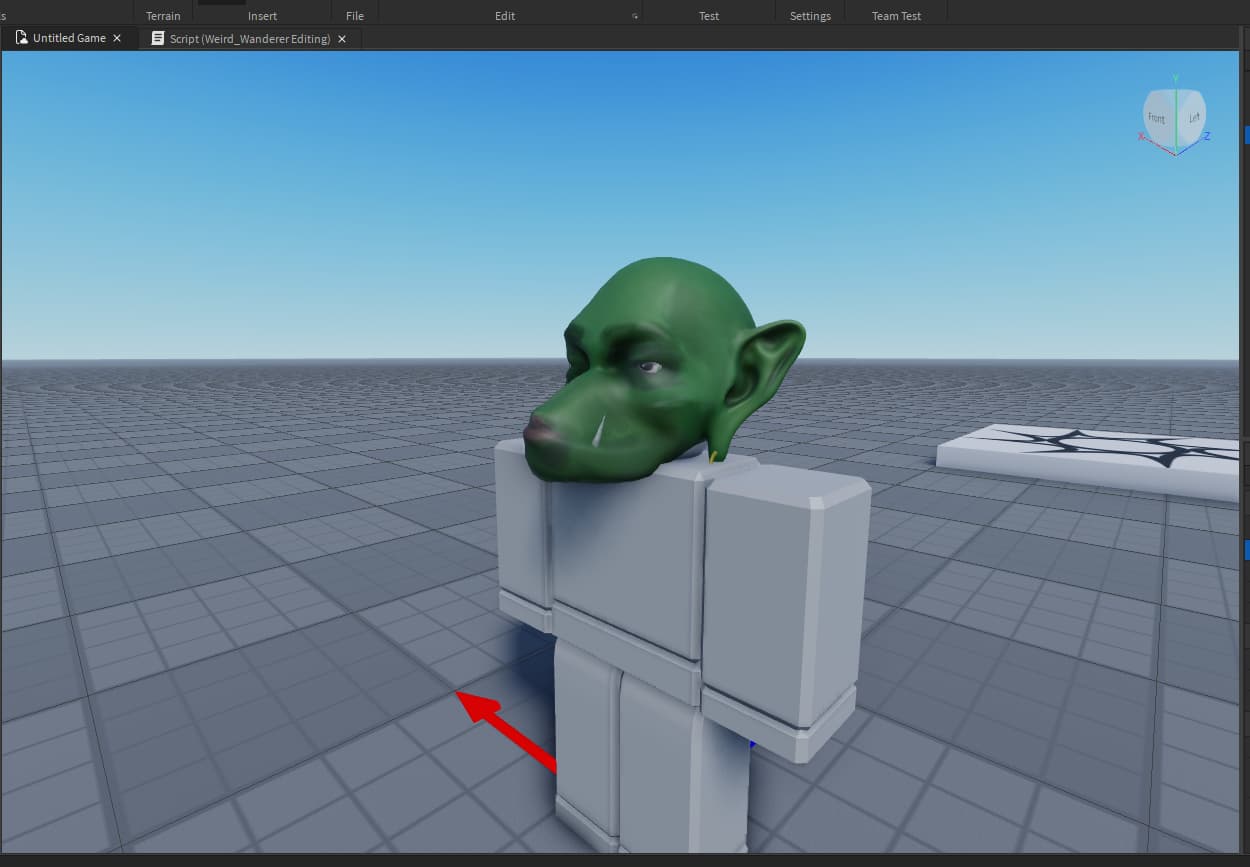Screen dimensions: 1250x867
Task: Click the place file icon on Untitled Game tab
Action: coord(20,37)
